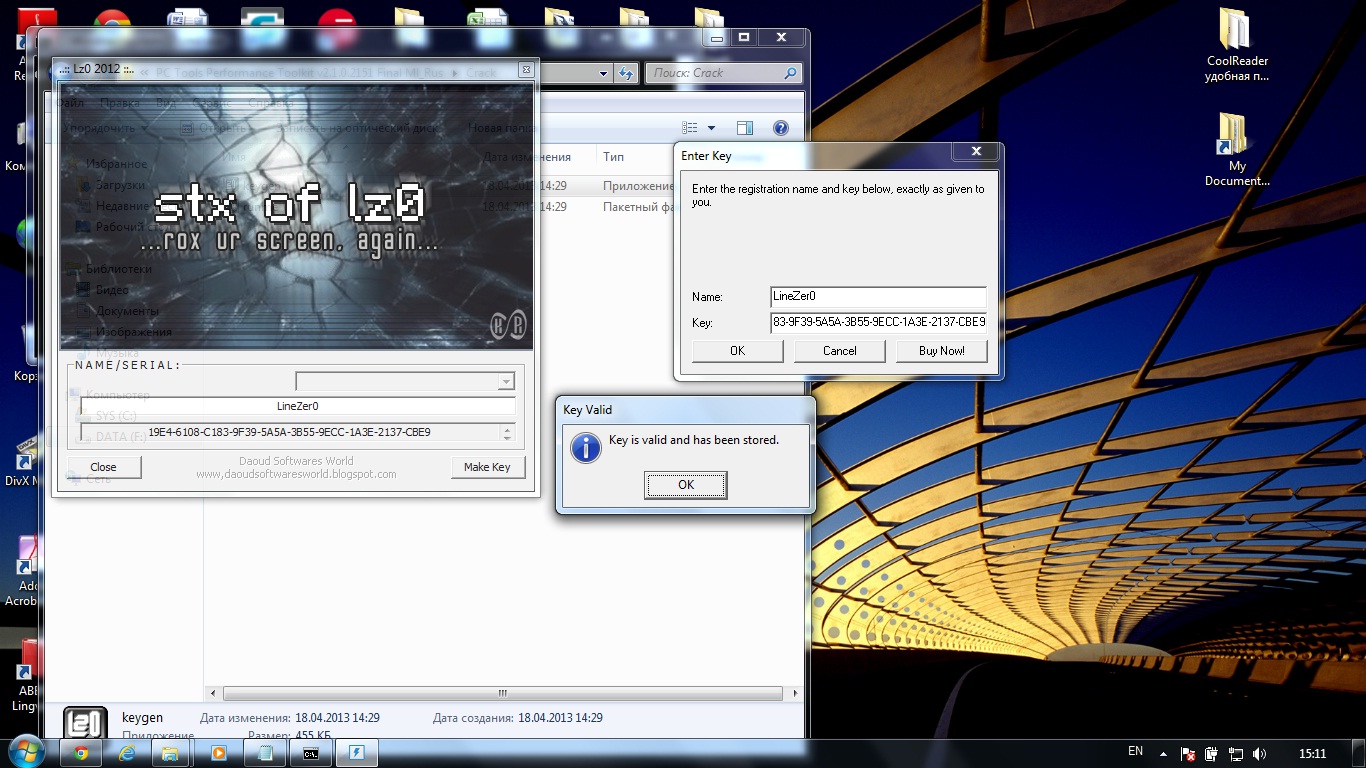
Task: Open Explorer address bar history dropdown
Action: [x=603, y=73]
